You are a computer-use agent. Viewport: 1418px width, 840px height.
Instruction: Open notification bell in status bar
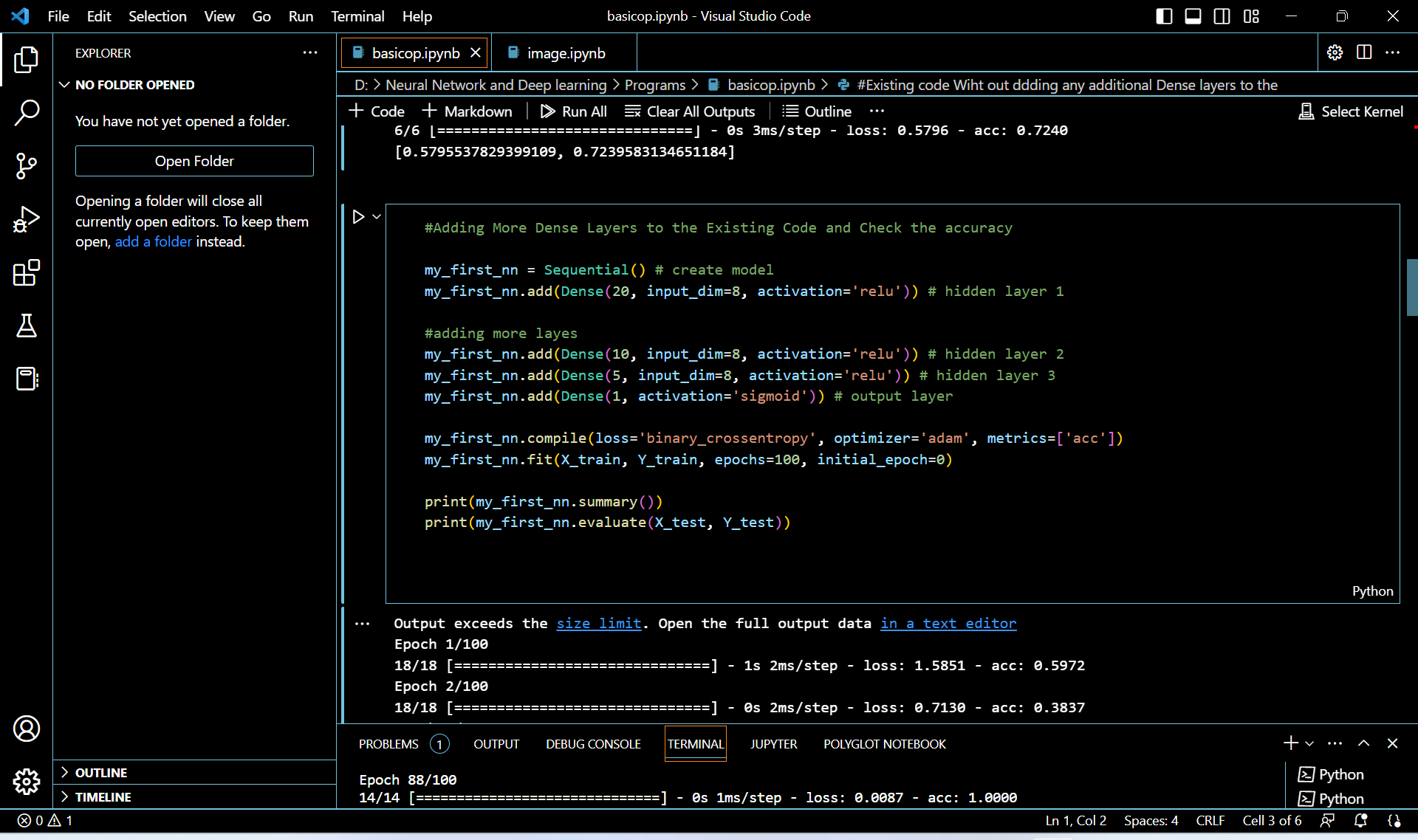click(1360, 820)
